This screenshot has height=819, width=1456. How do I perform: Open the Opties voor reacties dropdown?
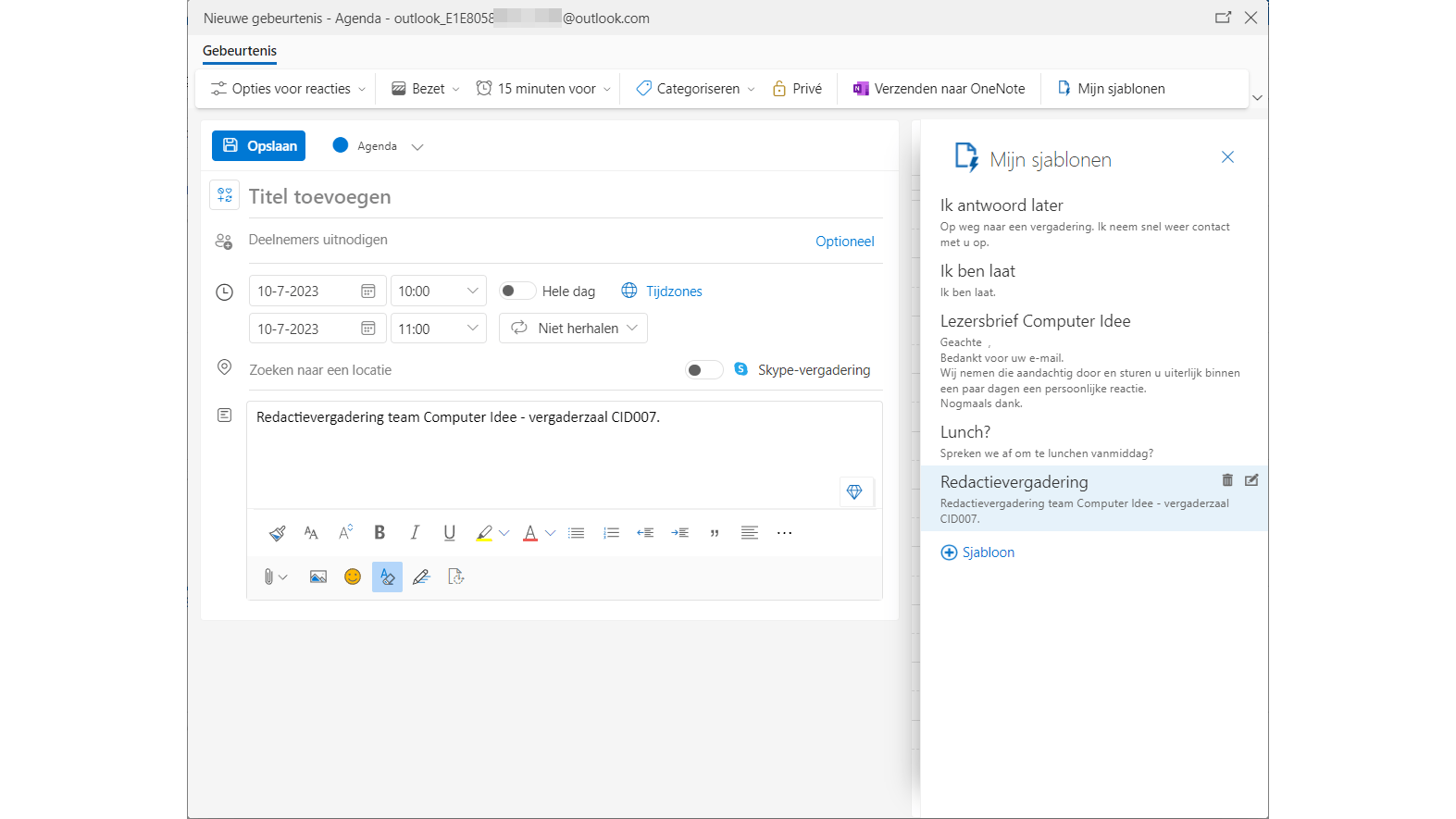point(289,89)
